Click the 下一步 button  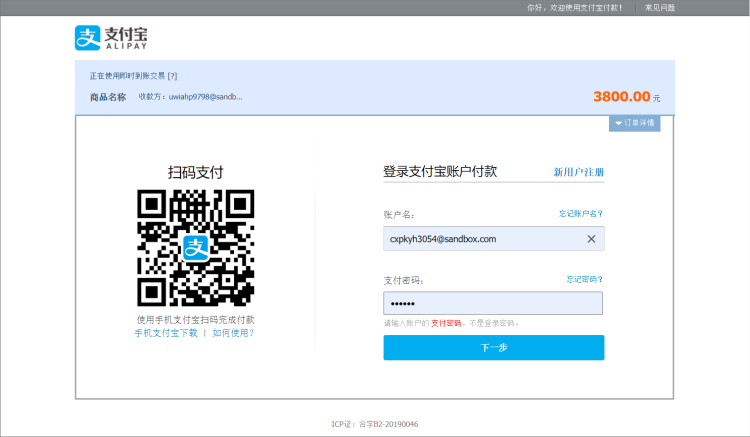coord(494,348)
